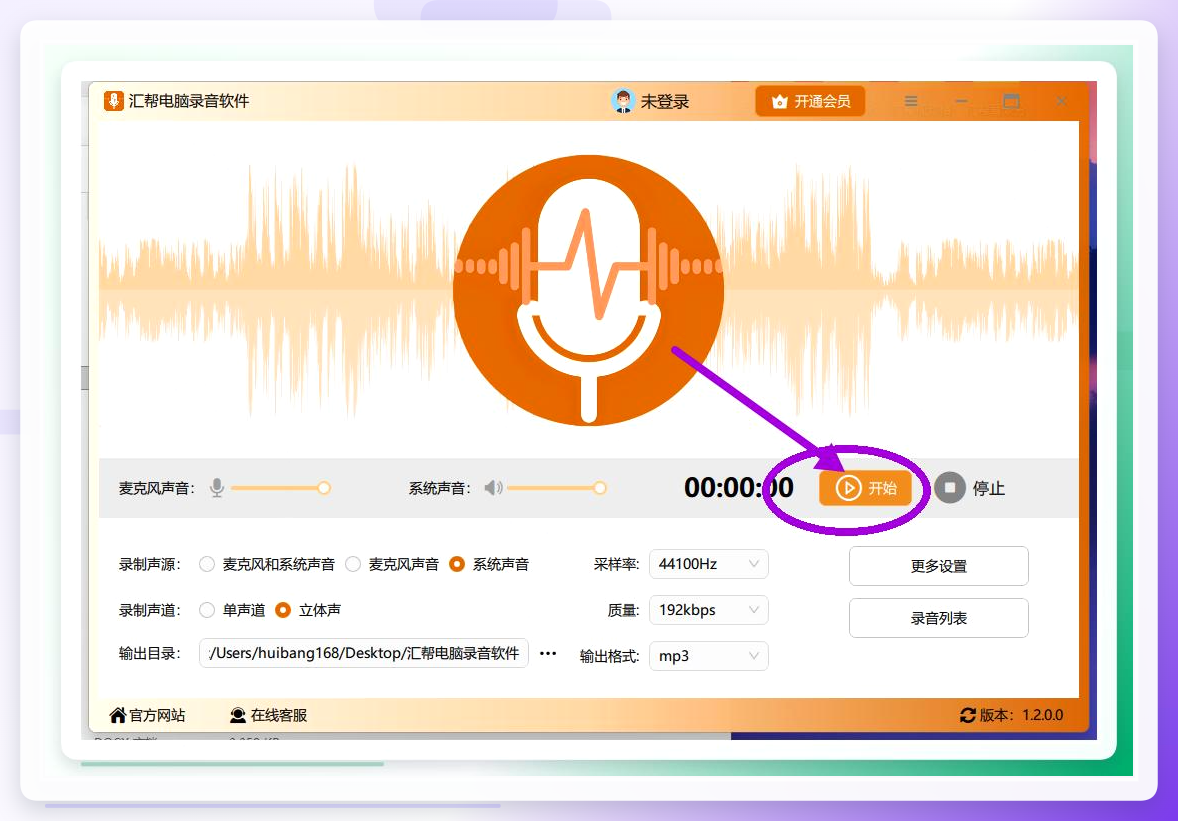Viewport: 1178px width, 821px height.
Task: Click the refresh icon beside 版本
Action: click(x=968, y=715)
